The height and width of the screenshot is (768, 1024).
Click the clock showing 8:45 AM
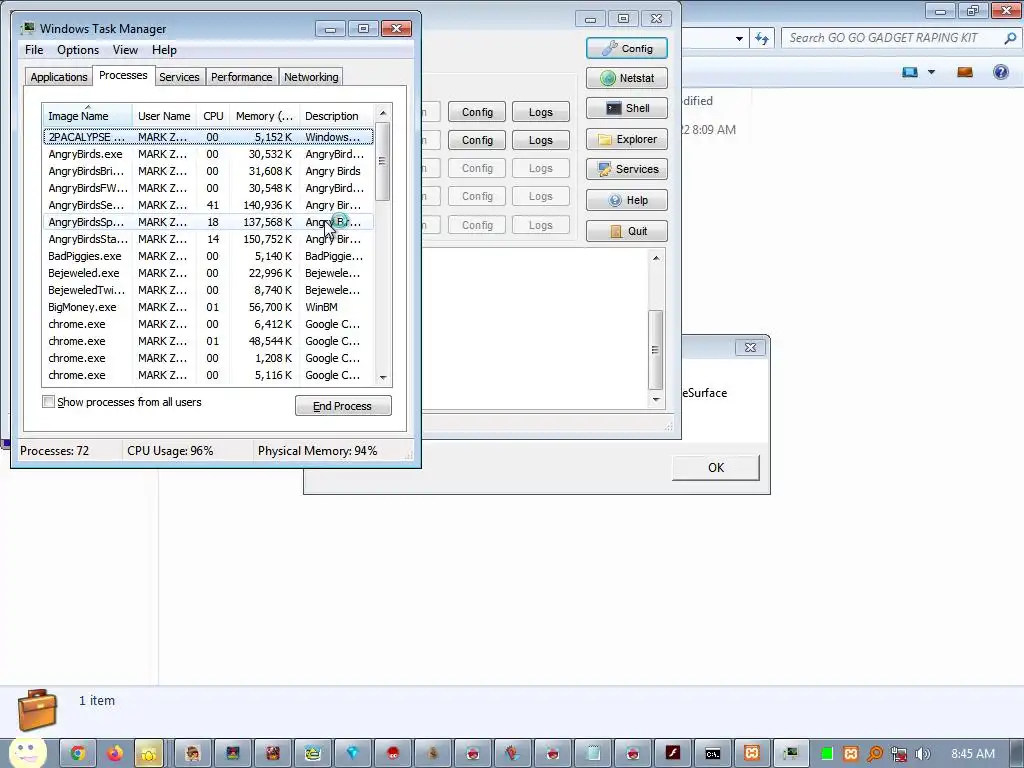coord(972,754)
